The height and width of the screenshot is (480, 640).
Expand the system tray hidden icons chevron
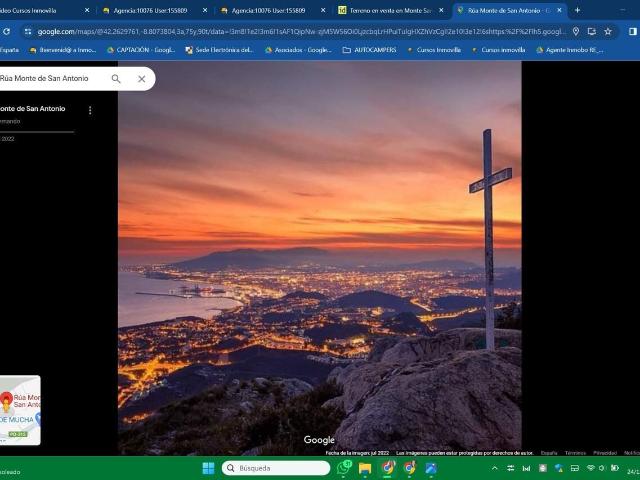[x=494, y=468]
